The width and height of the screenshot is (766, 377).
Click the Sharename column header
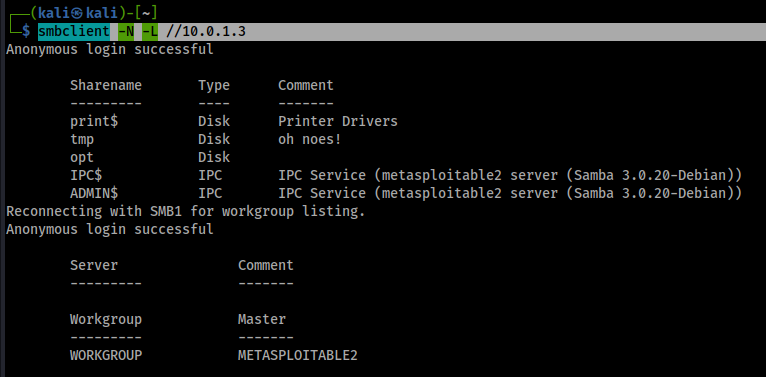click(106, 85)
